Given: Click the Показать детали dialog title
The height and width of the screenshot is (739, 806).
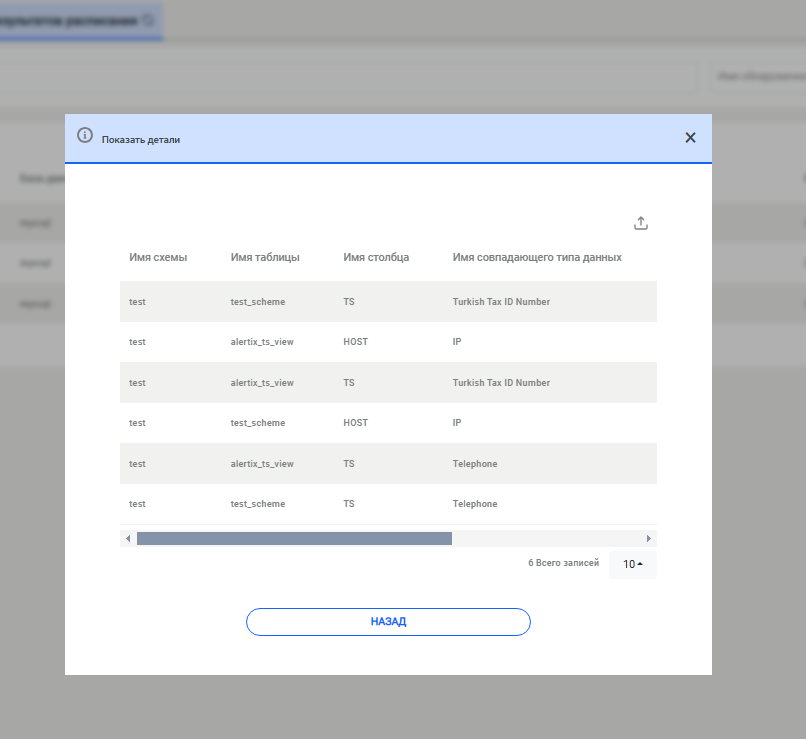Looking at the screenshot, I should 141,140.
